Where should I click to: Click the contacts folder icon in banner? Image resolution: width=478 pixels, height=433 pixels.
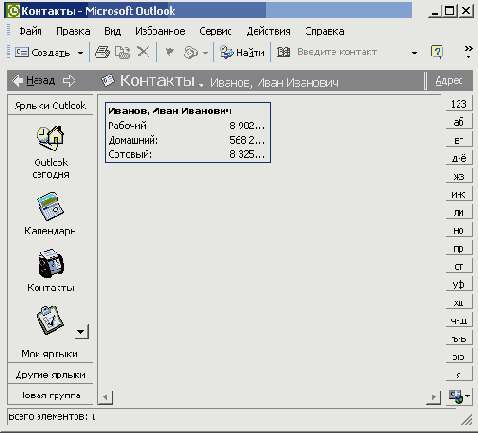pos(108,80)
